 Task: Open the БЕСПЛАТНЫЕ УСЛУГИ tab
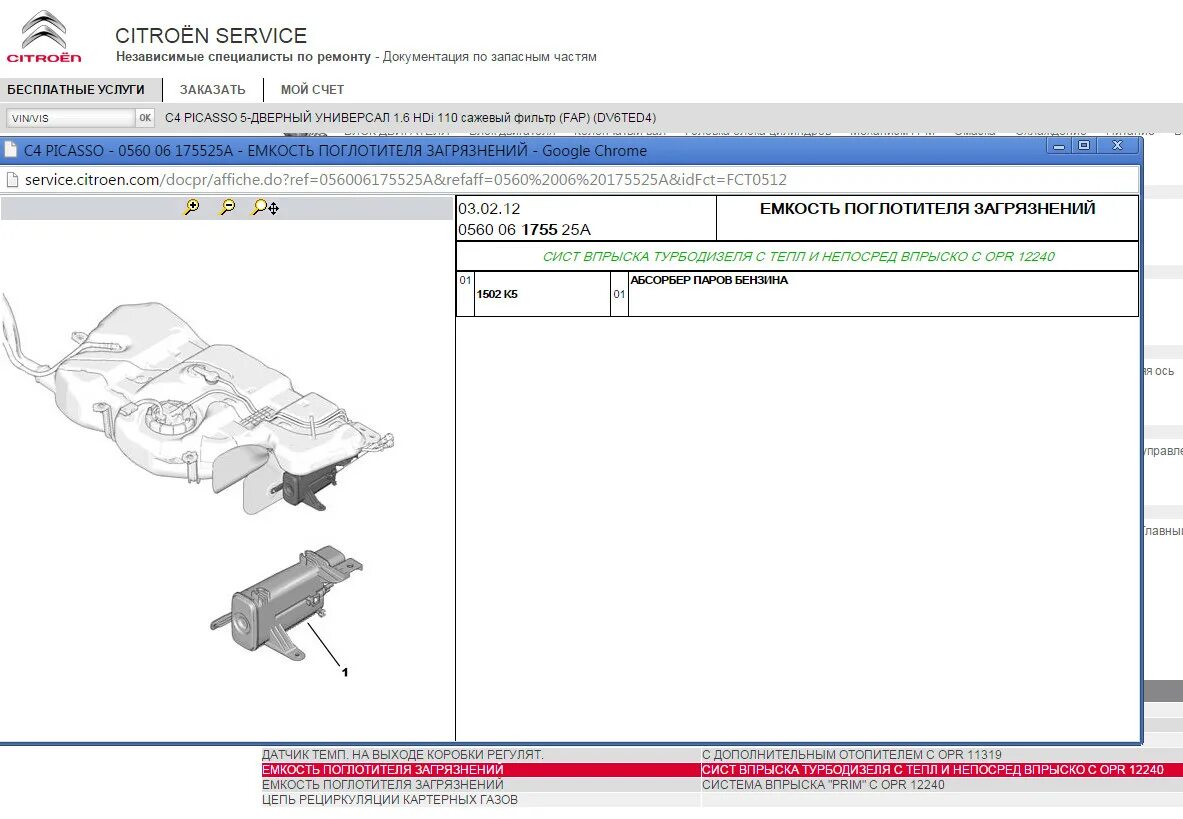76,90
